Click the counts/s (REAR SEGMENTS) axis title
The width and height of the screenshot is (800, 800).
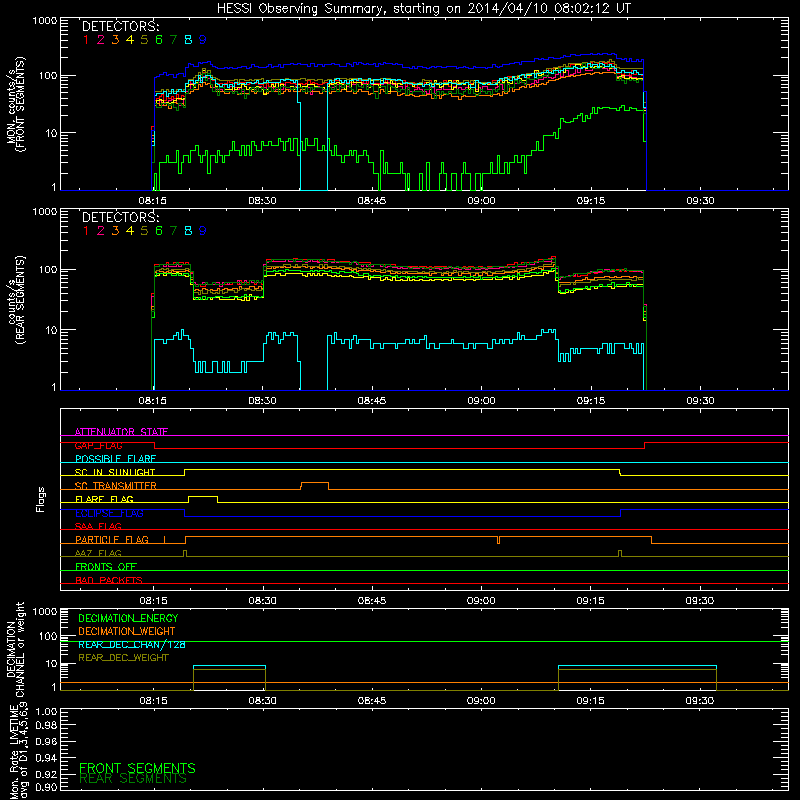point(15,300)
